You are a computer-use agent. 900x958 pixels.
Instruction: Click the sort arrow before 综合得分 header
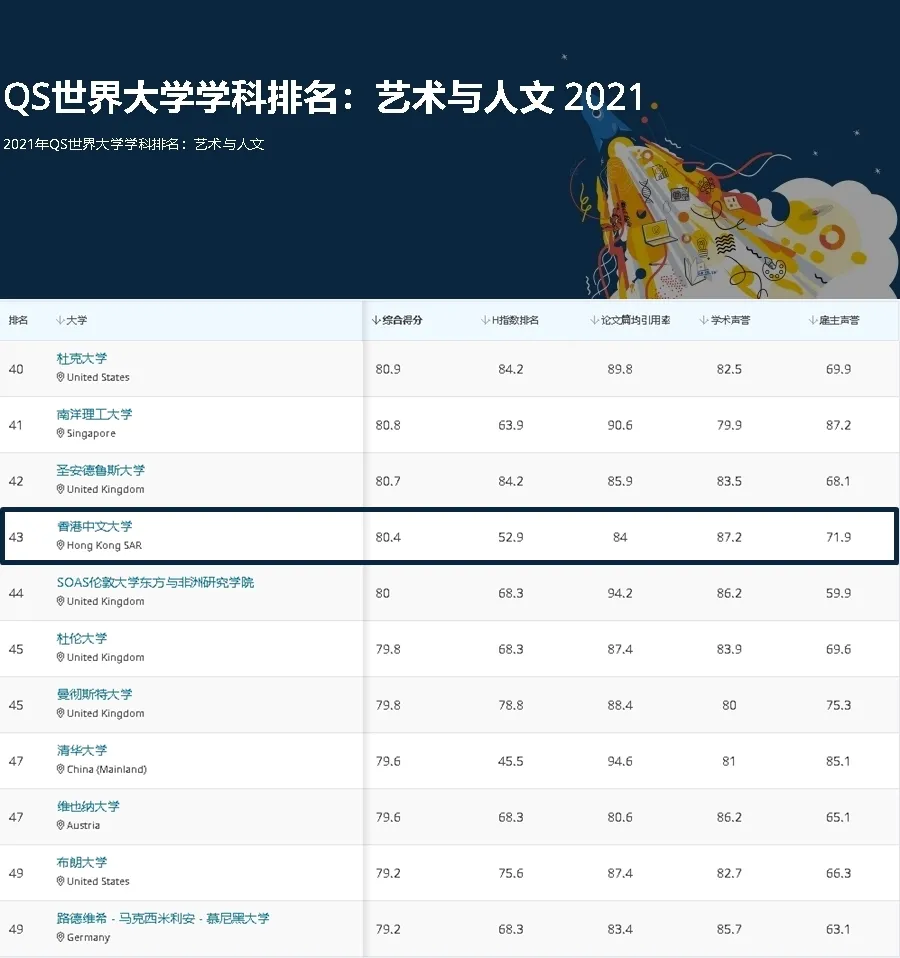(375, 321)
